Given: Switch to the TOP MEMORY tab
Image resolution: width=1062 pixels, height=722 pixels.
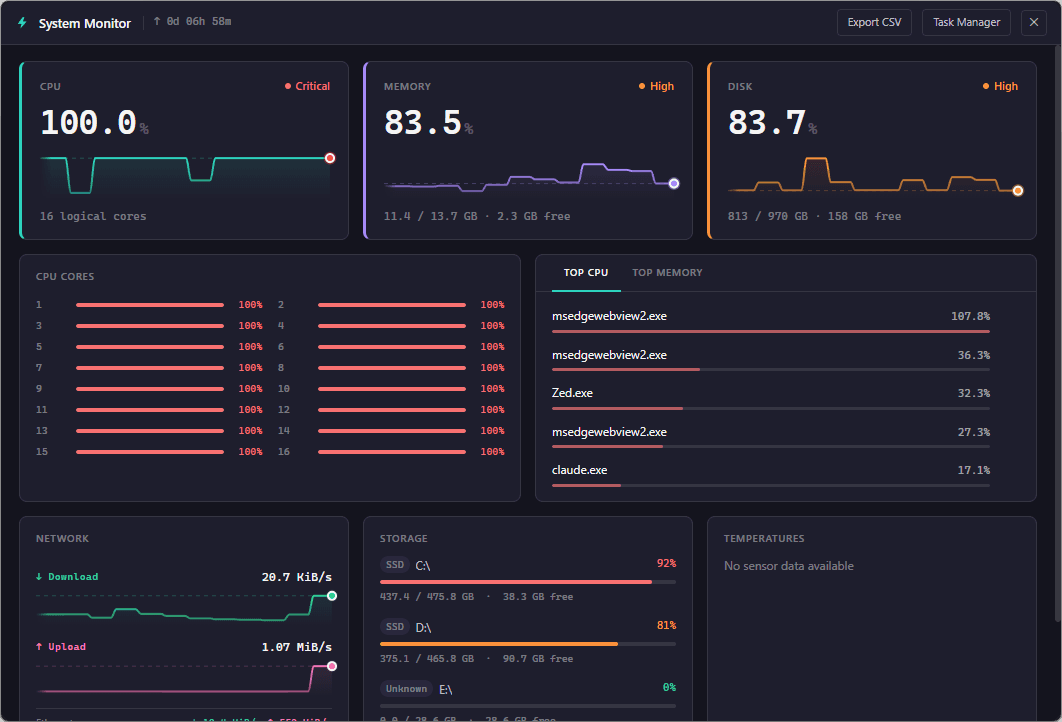Looking at the screenshot, I should pyautogui.click(x=667, y=272).
